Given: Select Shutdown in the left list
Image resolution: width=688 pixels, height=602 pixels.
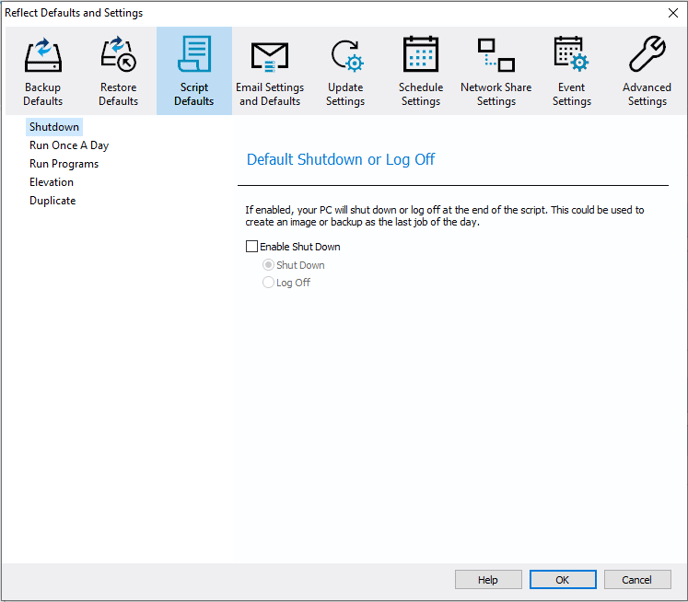Looking at the screenshot, I should coord(54,127).
